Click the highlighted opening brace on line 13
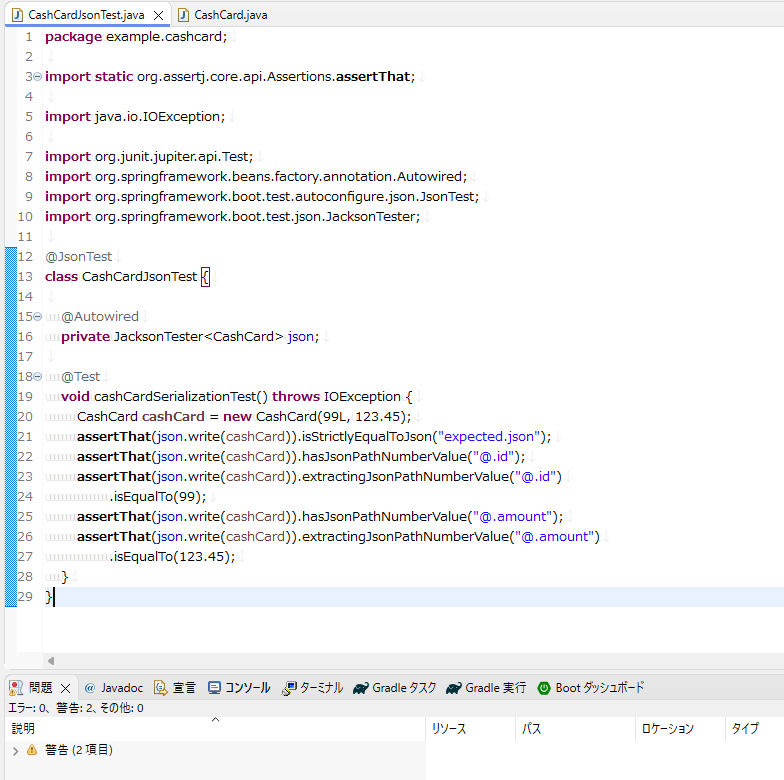Image resolution: width=784 pixels, height=780 pixels. (x=205, y=277)
